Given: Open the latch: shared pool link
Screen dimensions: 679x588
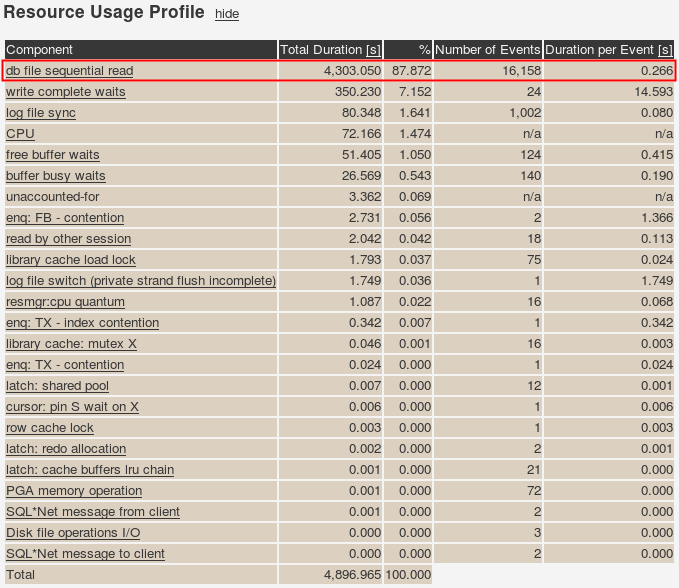Looking at the screenshot, I should click(57, 386).
